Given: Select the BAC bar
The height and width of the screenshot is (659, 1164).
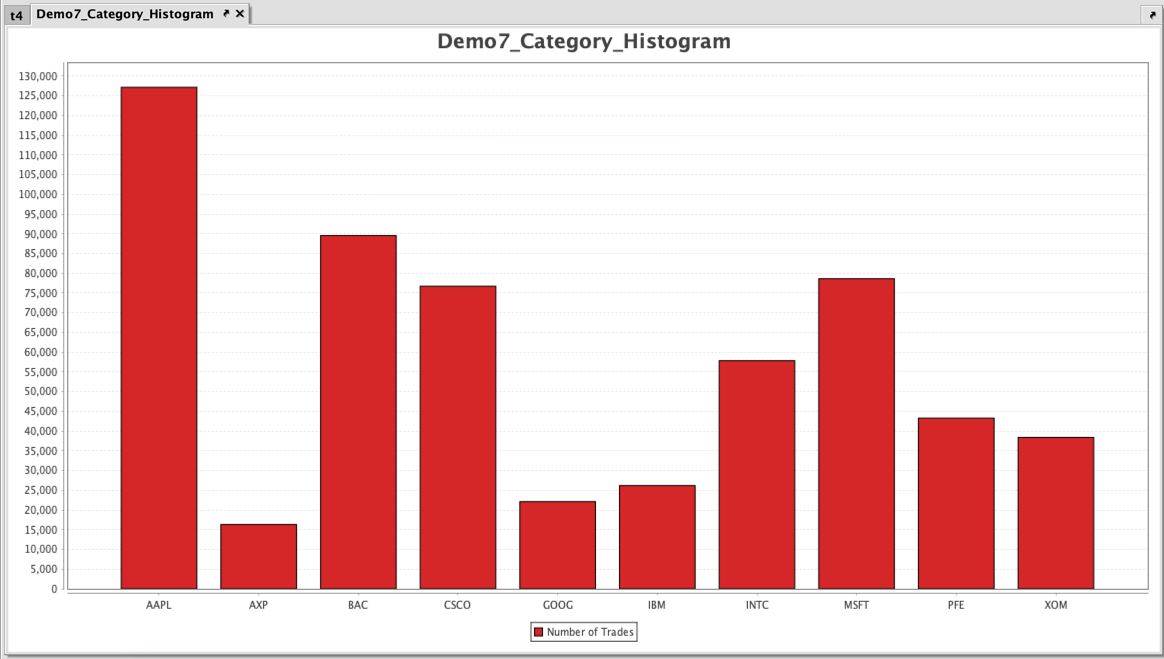Looking at the screenshot, I should click(358, 412).
